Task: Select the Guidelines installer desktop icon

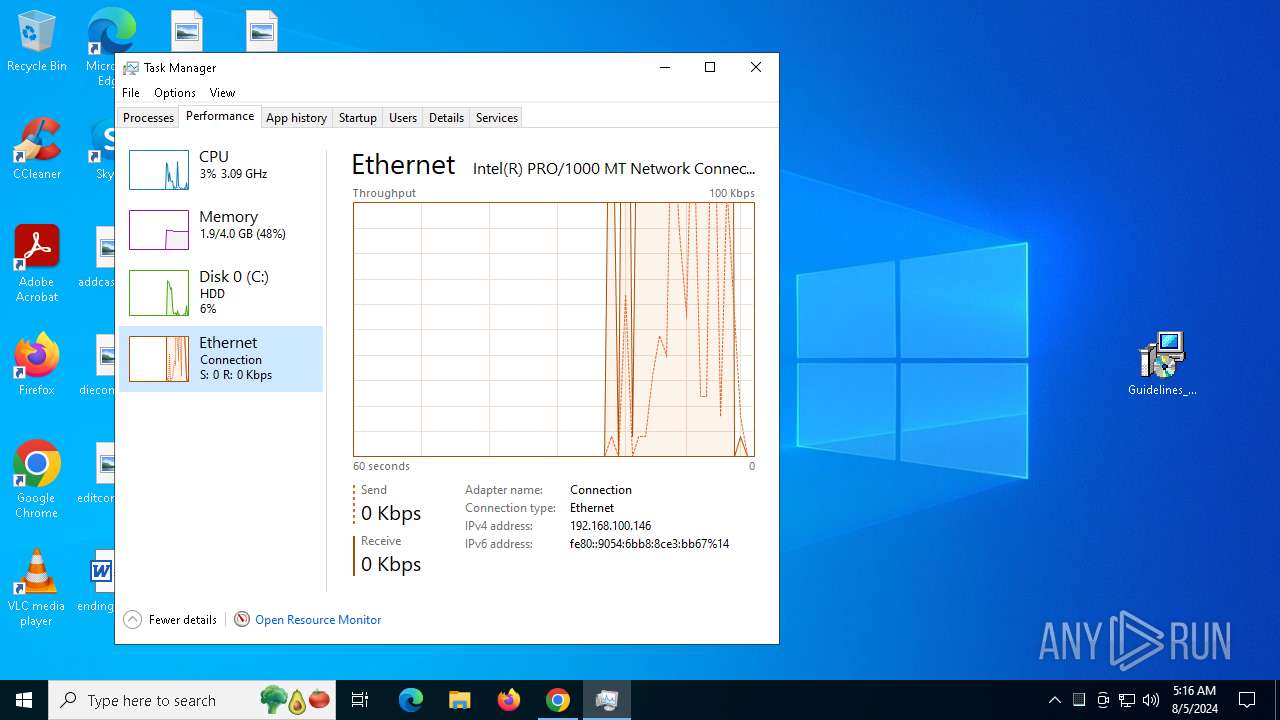Action: click(x=1162, y=364)
